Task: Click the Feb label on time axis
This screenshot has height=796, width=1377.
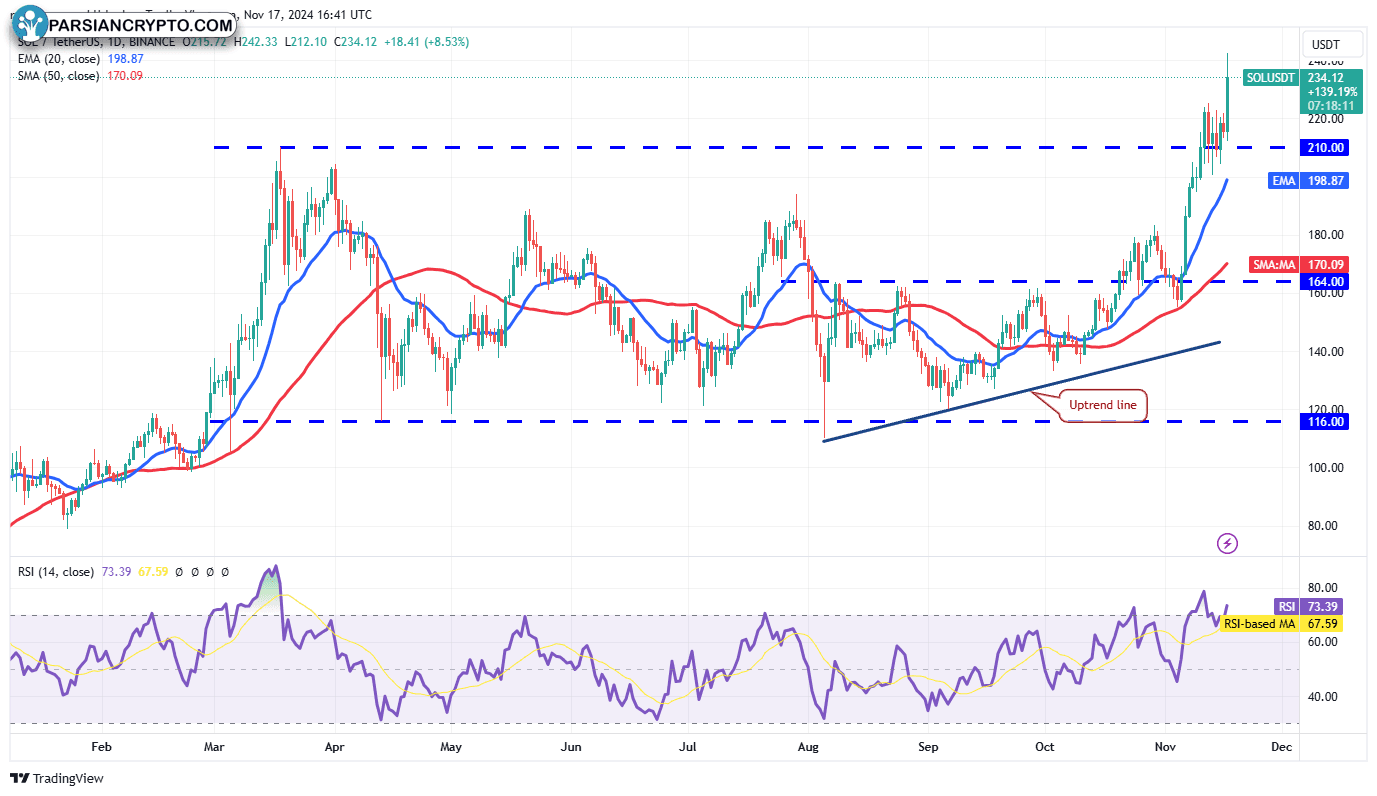Action: [100, 747]
